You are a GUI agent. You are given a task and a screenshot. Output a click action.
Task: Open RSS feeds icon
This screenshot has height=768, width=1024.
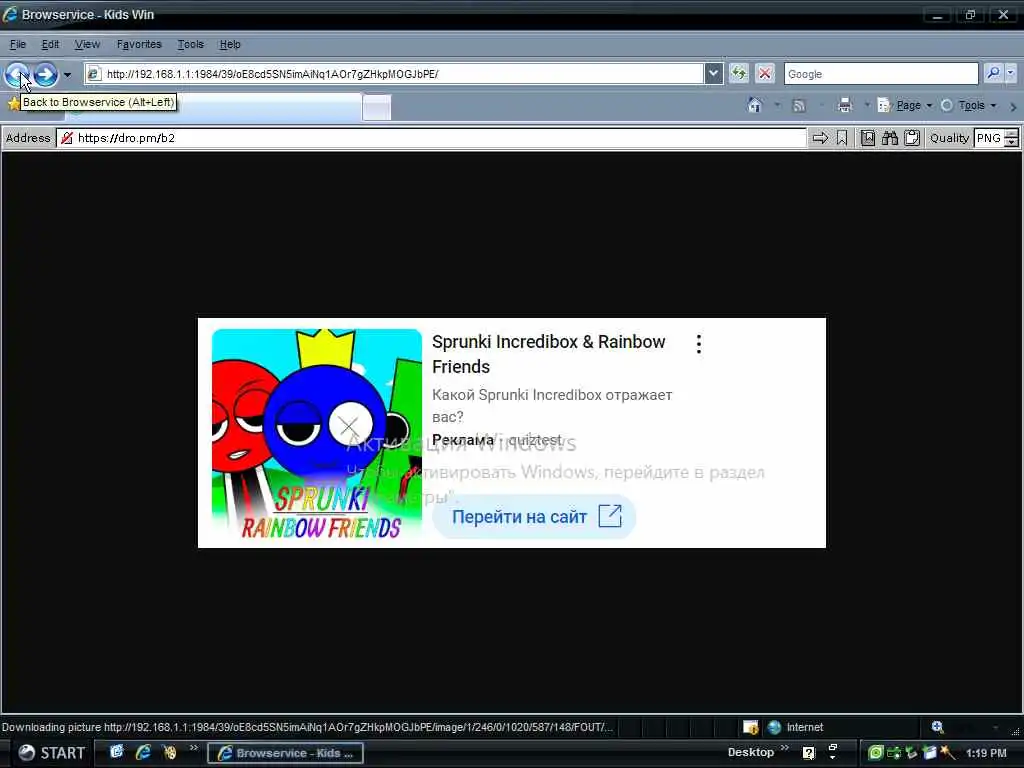[798, 105]
